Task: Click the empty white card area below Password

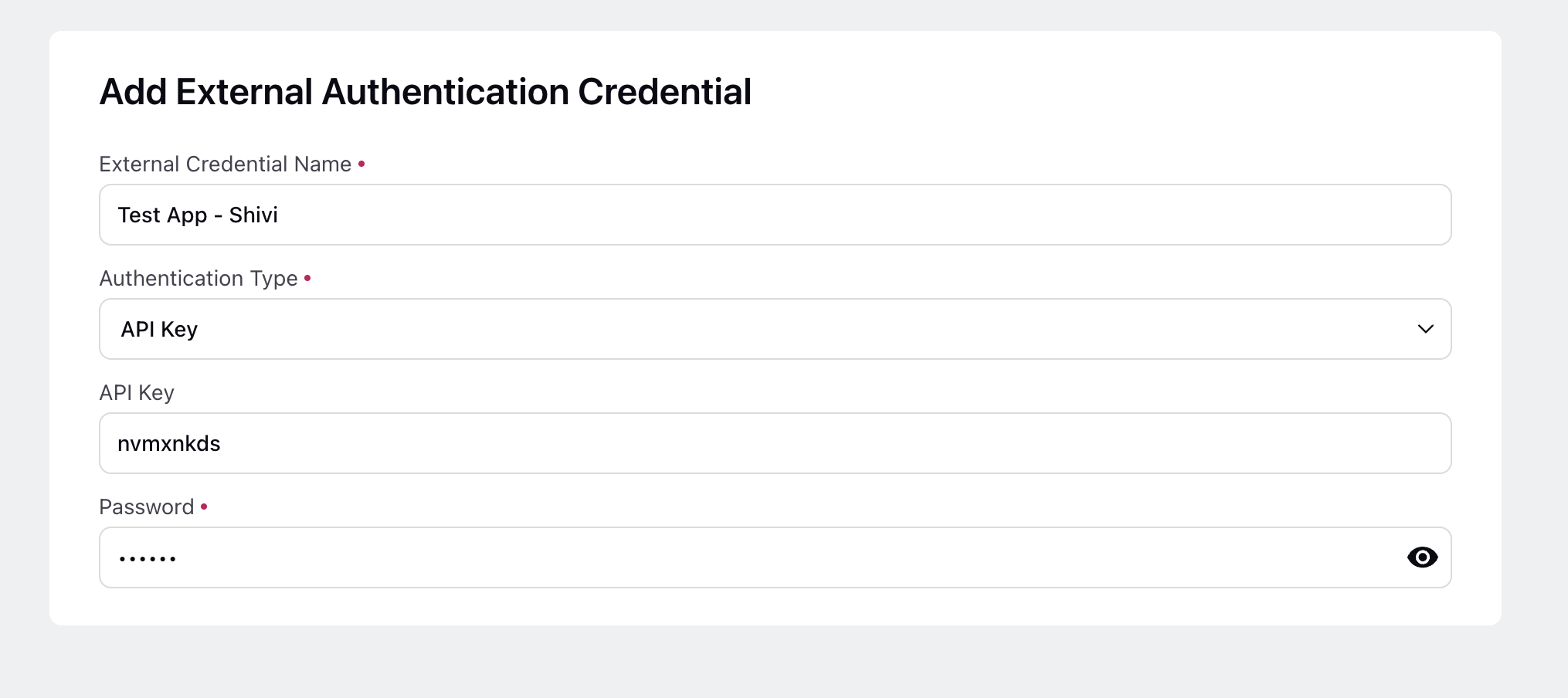Action: coord(775,607)
